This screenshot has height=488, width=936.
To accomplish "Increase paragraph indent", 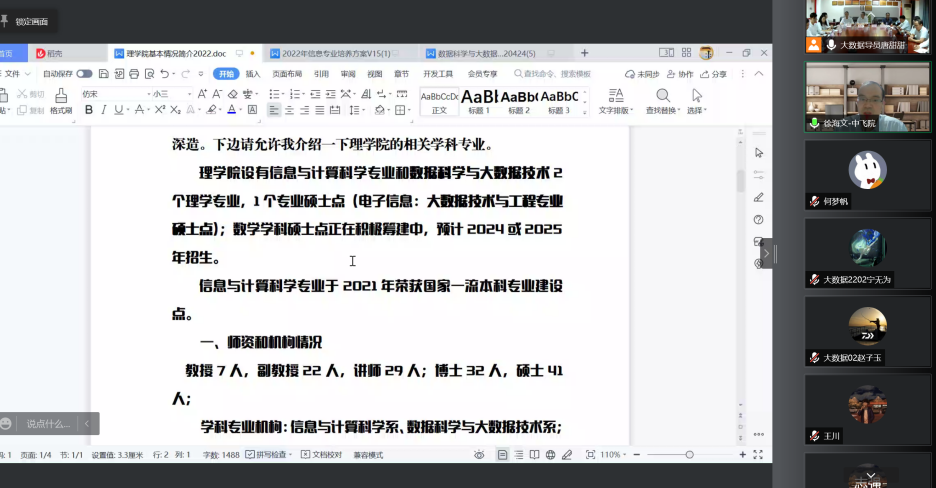I will click(331, 94).
